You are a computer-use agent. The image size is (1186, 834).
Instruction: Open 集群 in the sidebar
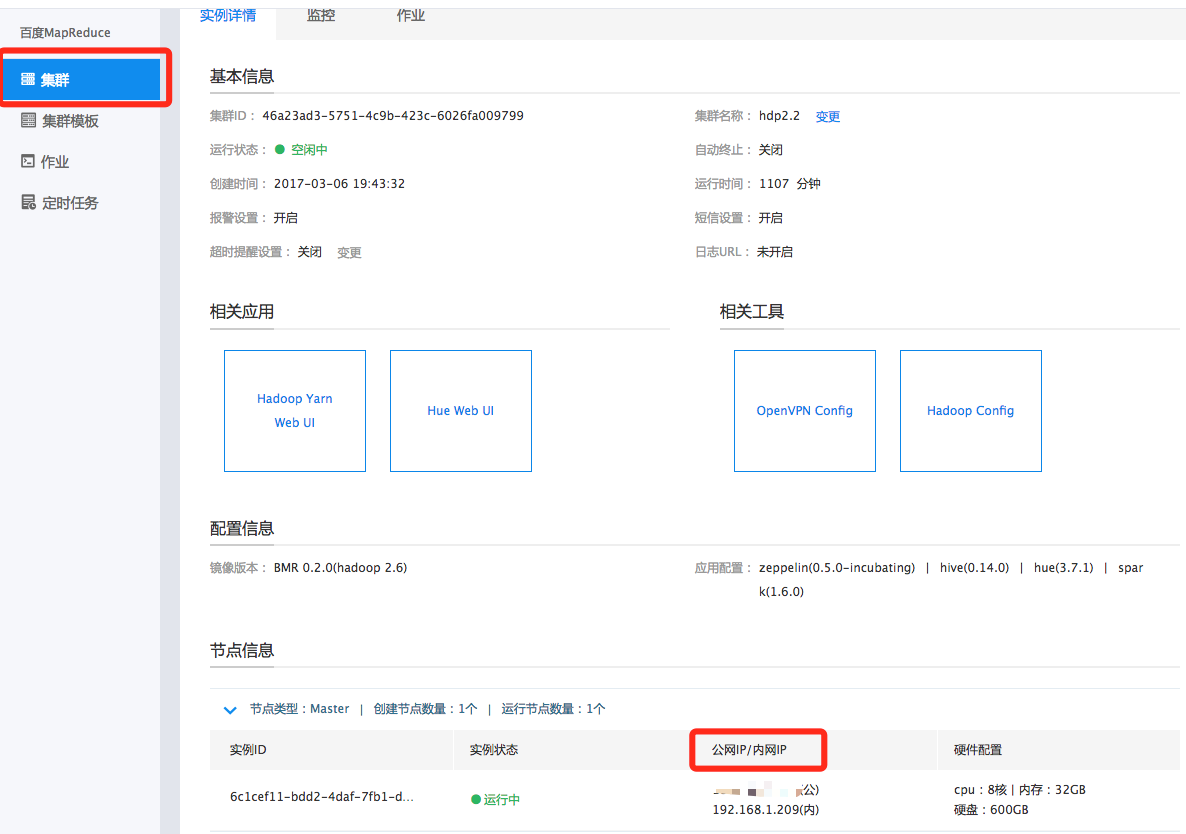click(x=81, y=79)
